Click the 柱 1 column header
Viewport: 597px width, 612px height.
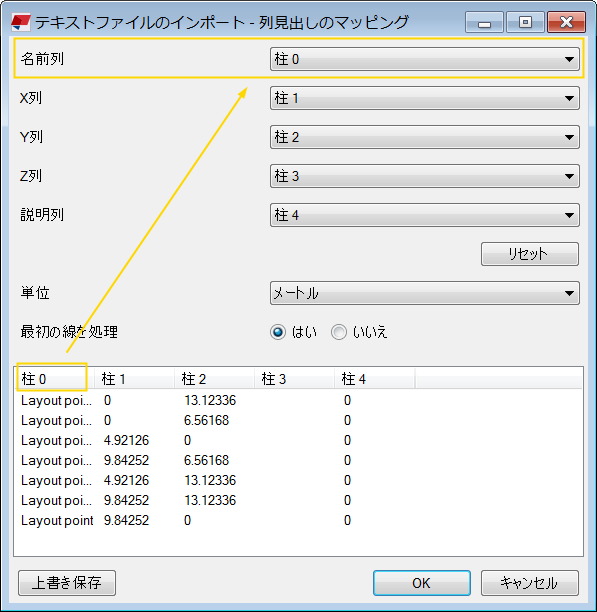tap(135, 379)
